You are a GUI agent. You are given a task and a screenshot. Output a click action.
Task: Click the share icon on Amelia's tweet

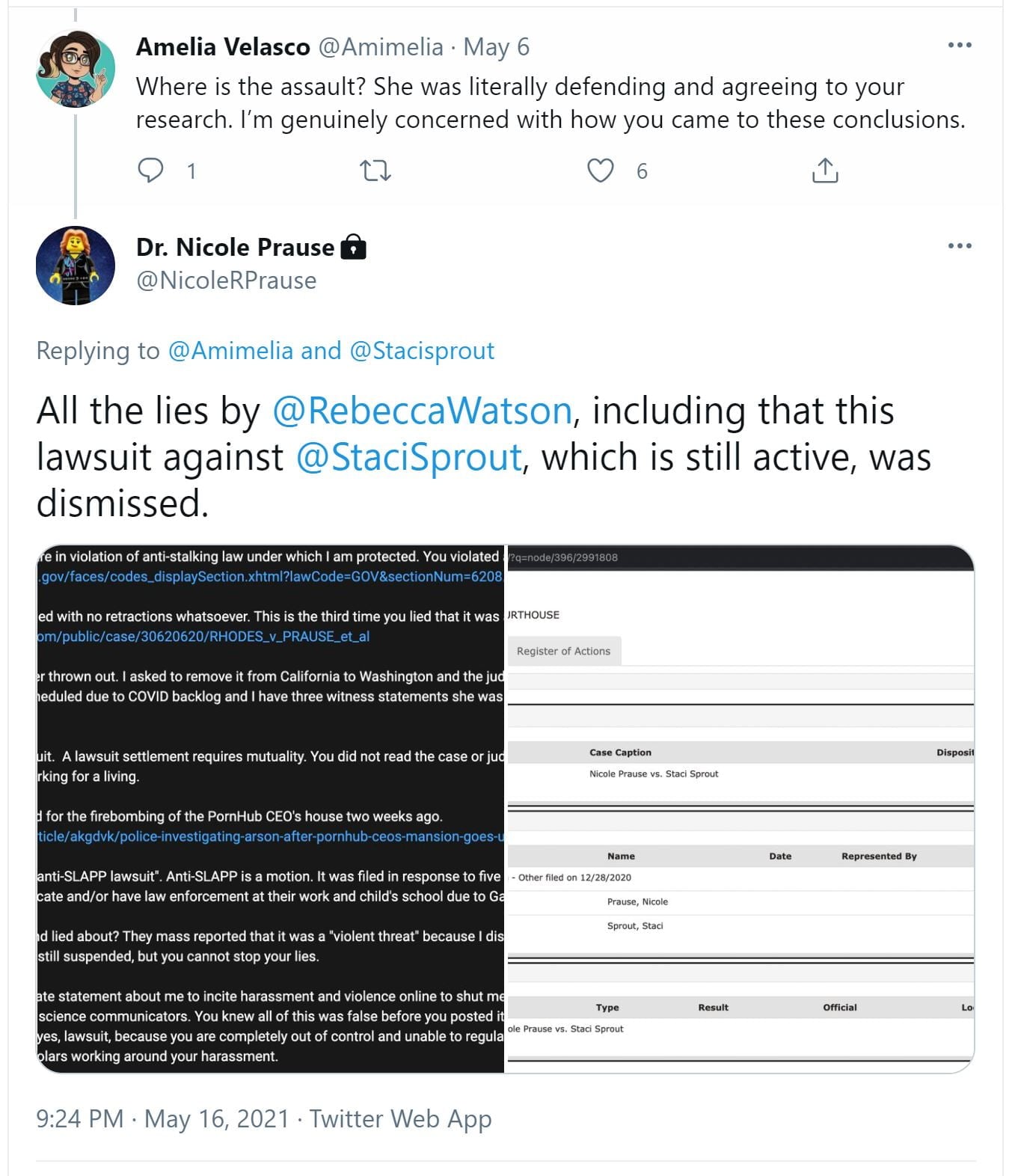pos(824,171)
